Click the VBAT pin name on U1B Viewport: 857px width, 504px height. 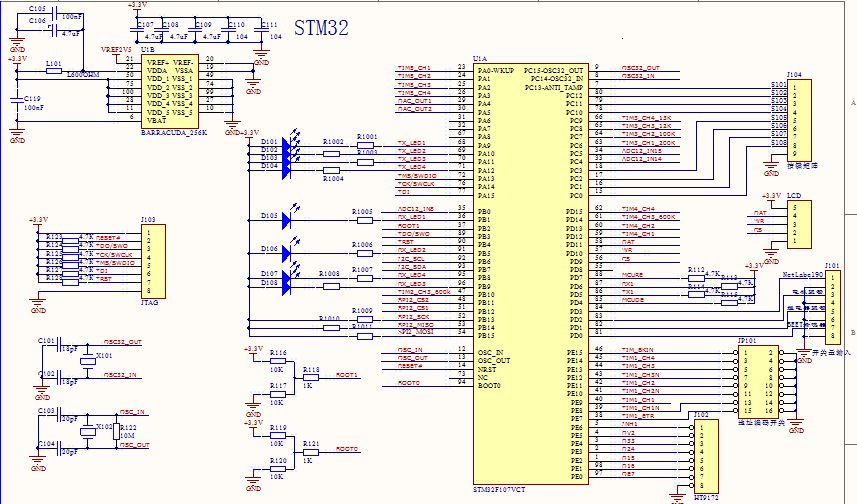[x=156, y=120]
